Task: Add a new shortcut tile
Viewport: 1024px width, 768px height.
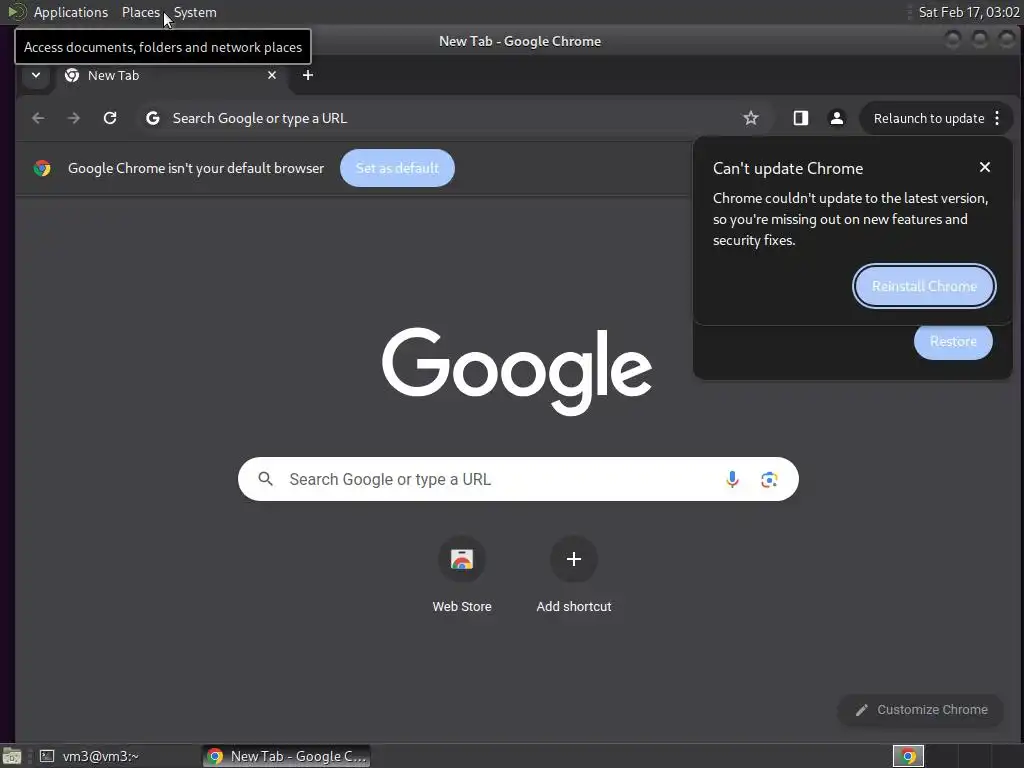Action: [x=573, y=575]
